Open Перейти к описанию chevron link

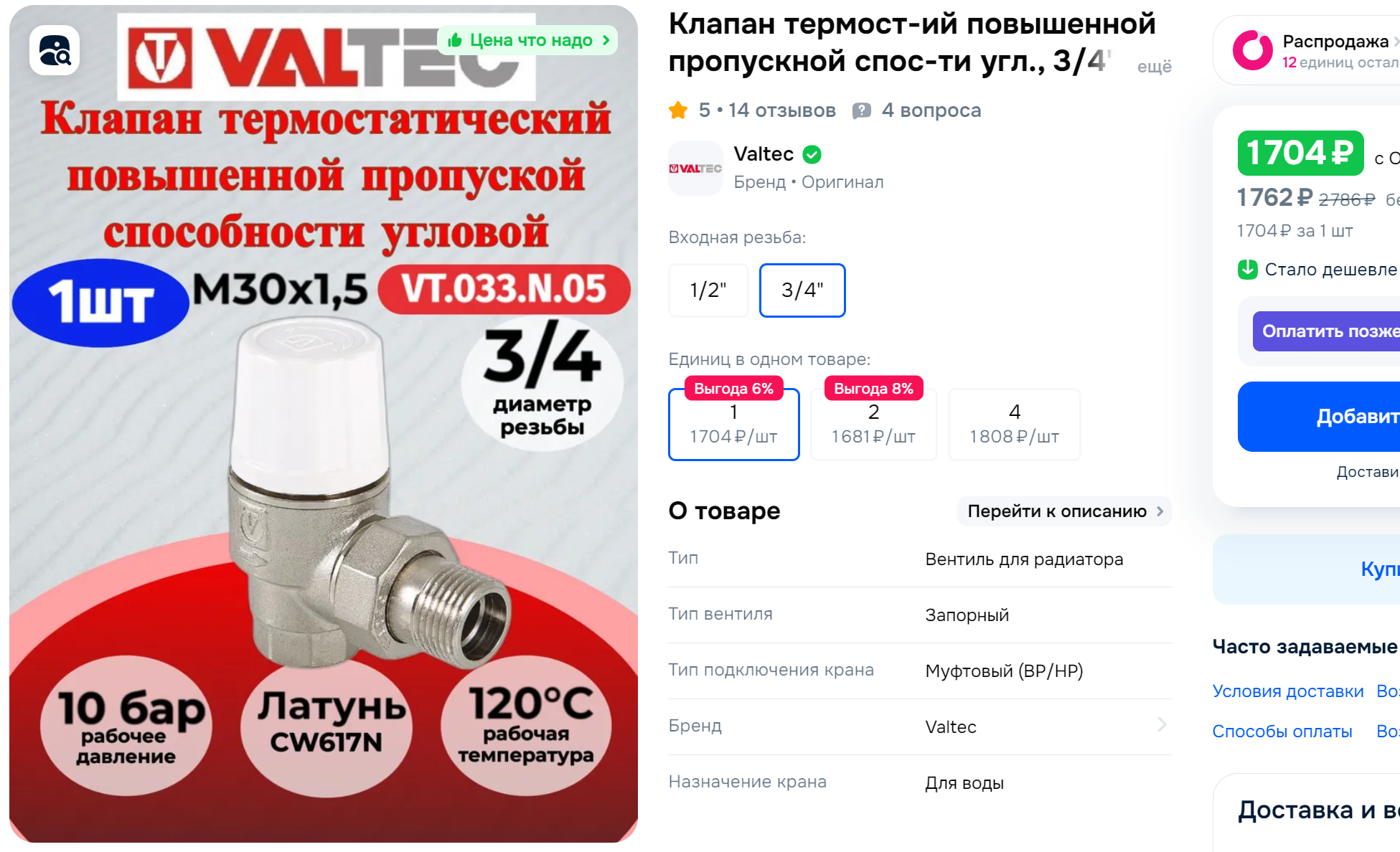[x=1064, y=511]
